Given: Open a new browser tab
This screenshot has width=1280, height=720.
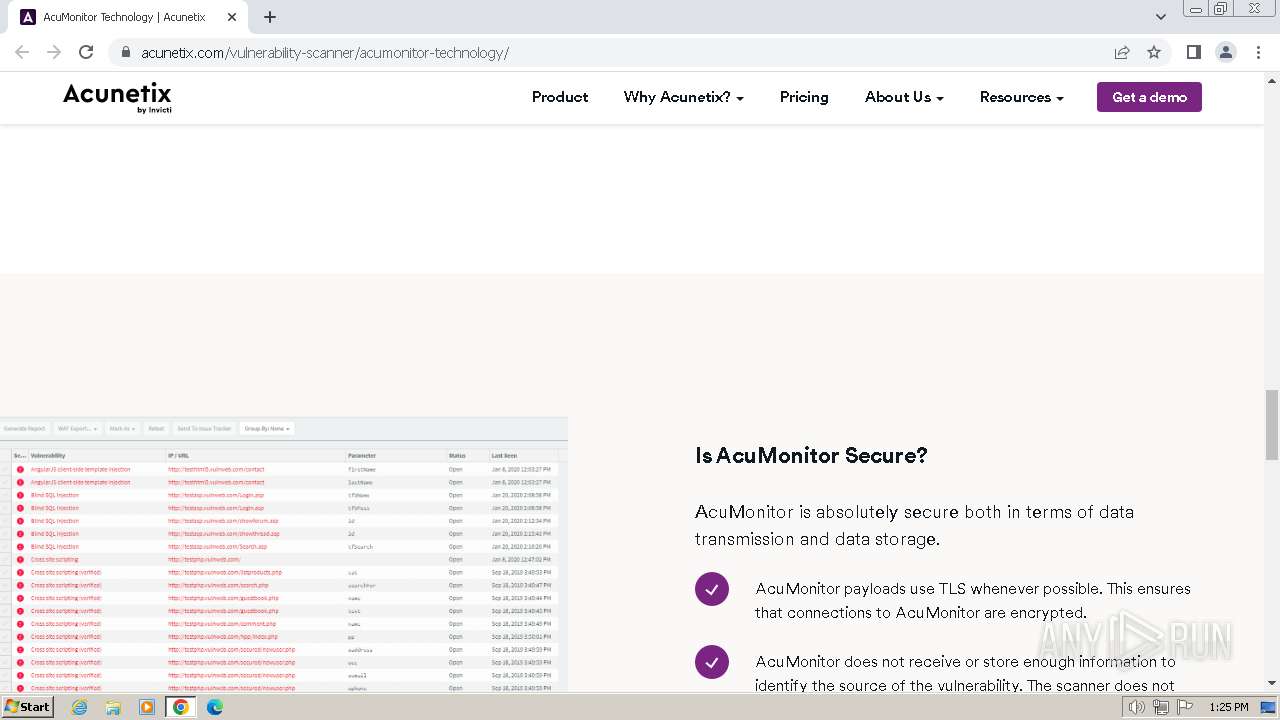Looking at the screenshot, I should click(x=270, y=17).
